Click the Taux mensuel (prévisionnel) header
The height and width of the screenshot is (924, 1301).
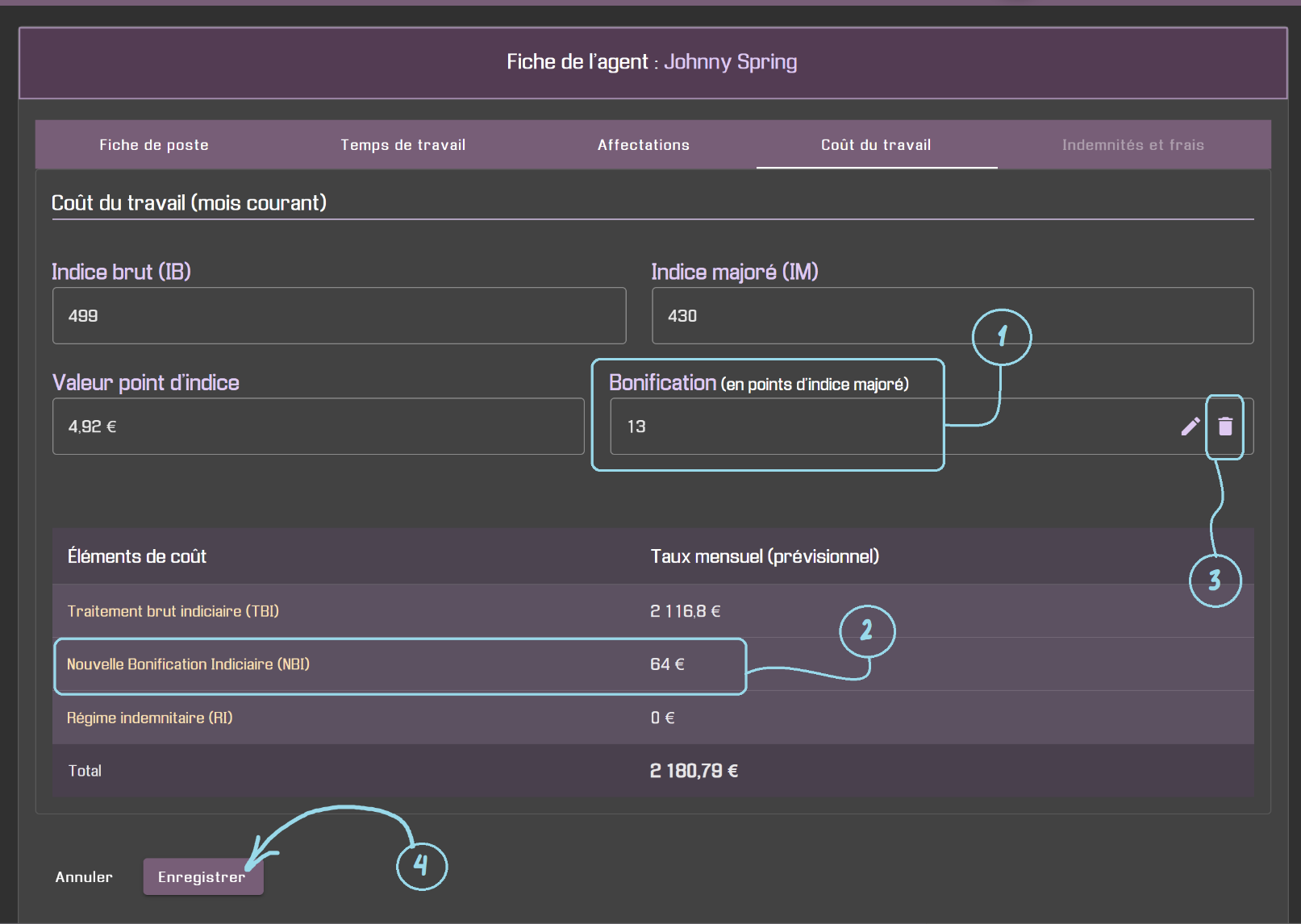click(765, 556)
